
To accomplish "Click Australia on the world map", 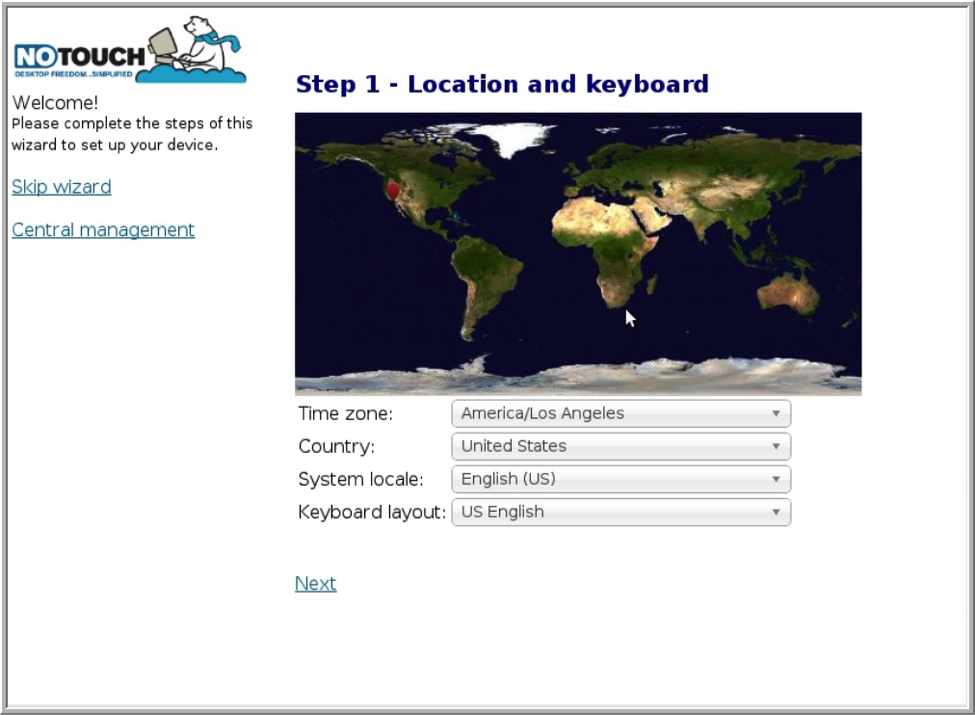I will pyautogui.click(x=788, y=294).
